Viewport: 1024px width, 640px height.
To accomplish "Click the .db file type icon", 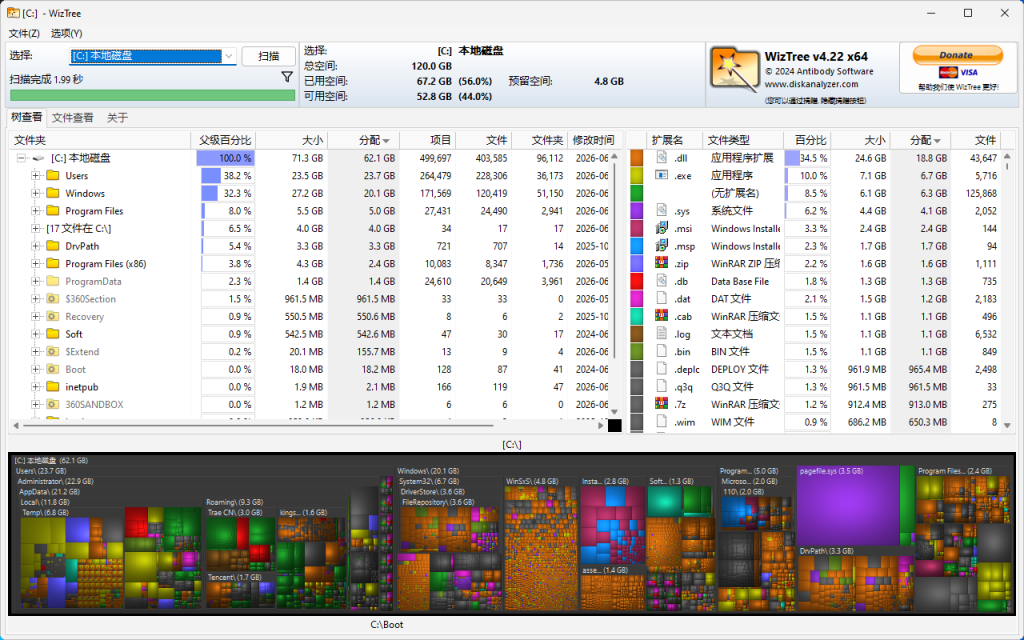I will coord(662,281).
